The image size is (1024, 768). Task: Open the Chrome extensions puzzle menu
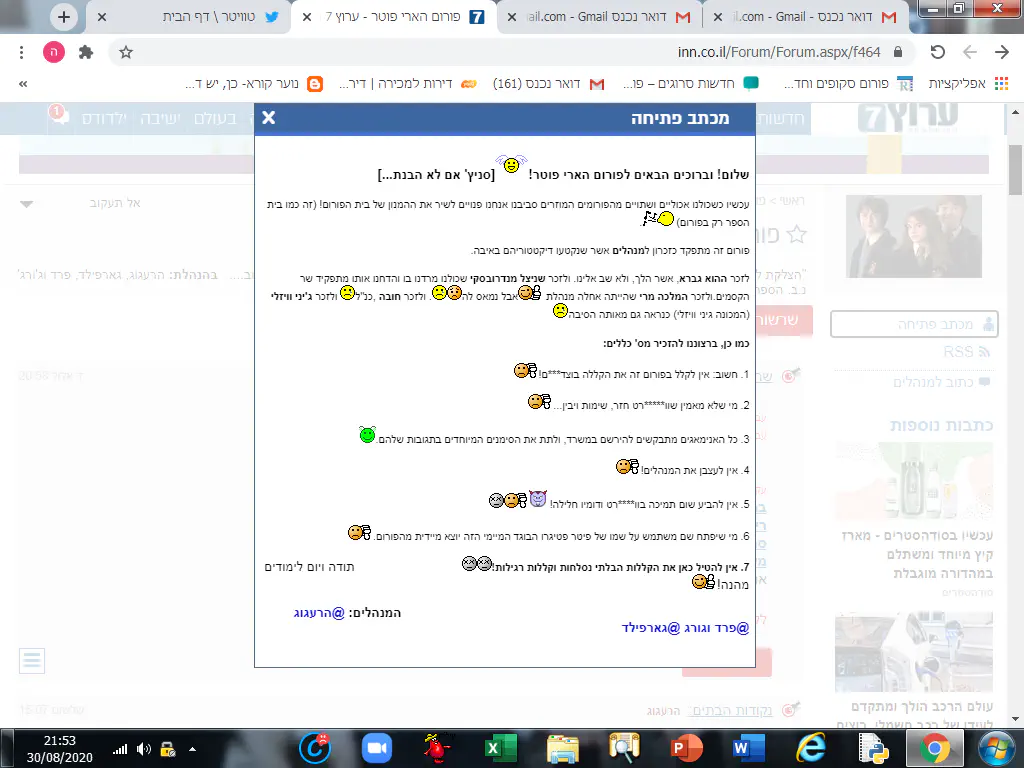coord(84,52)
